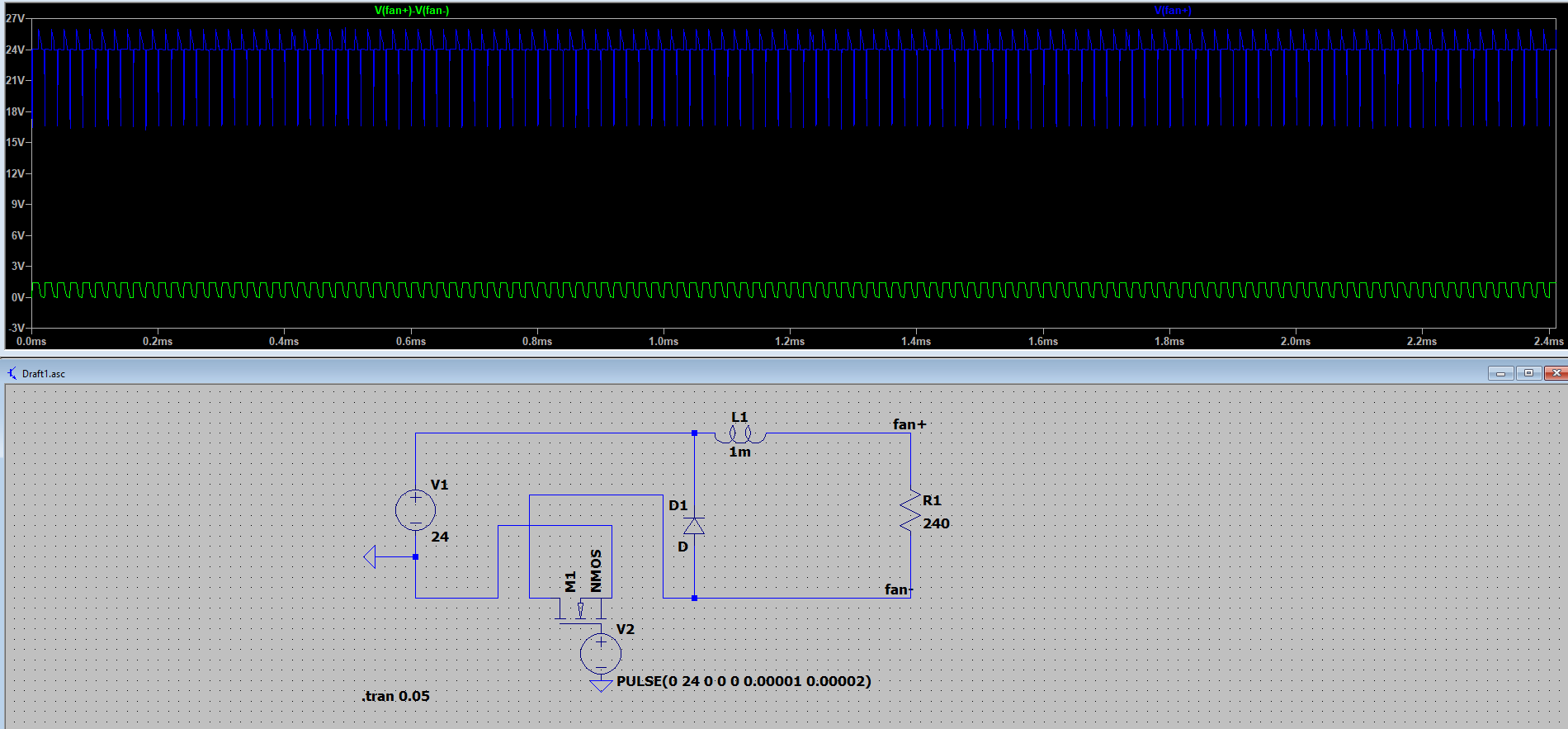Select the V2 pulse source symbol
The image size is (1568, 729).
point(601,654)
